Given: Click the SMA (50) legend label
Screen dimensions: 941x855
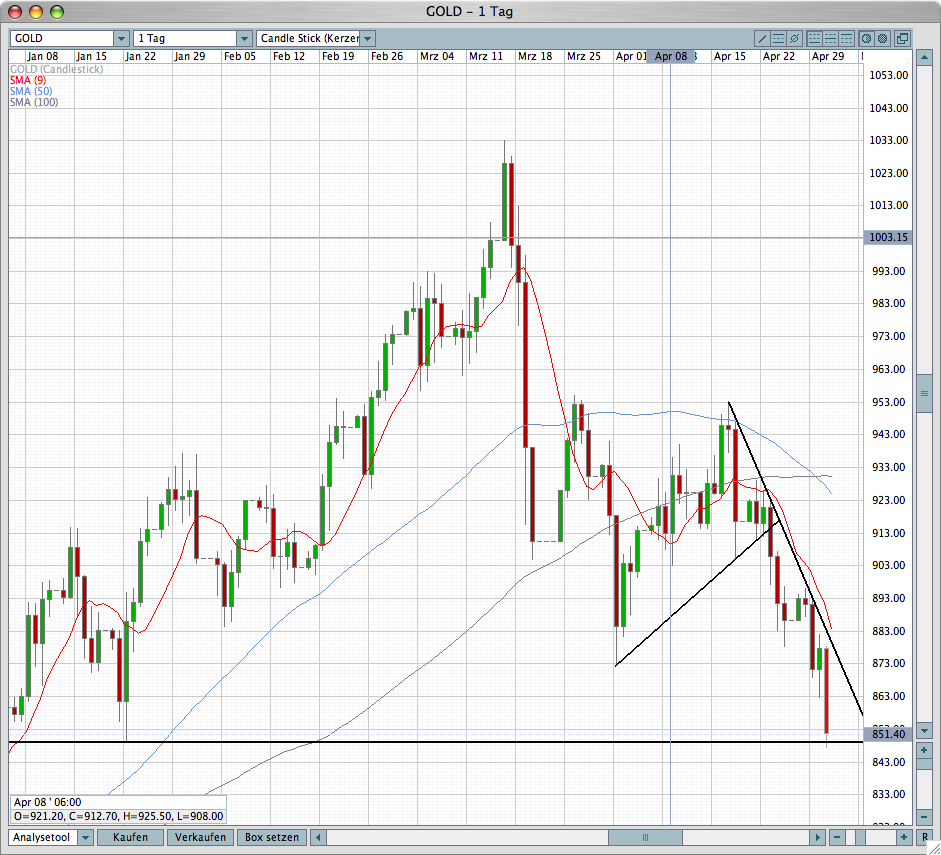Looking at the screenshot, I should (31, 91).
